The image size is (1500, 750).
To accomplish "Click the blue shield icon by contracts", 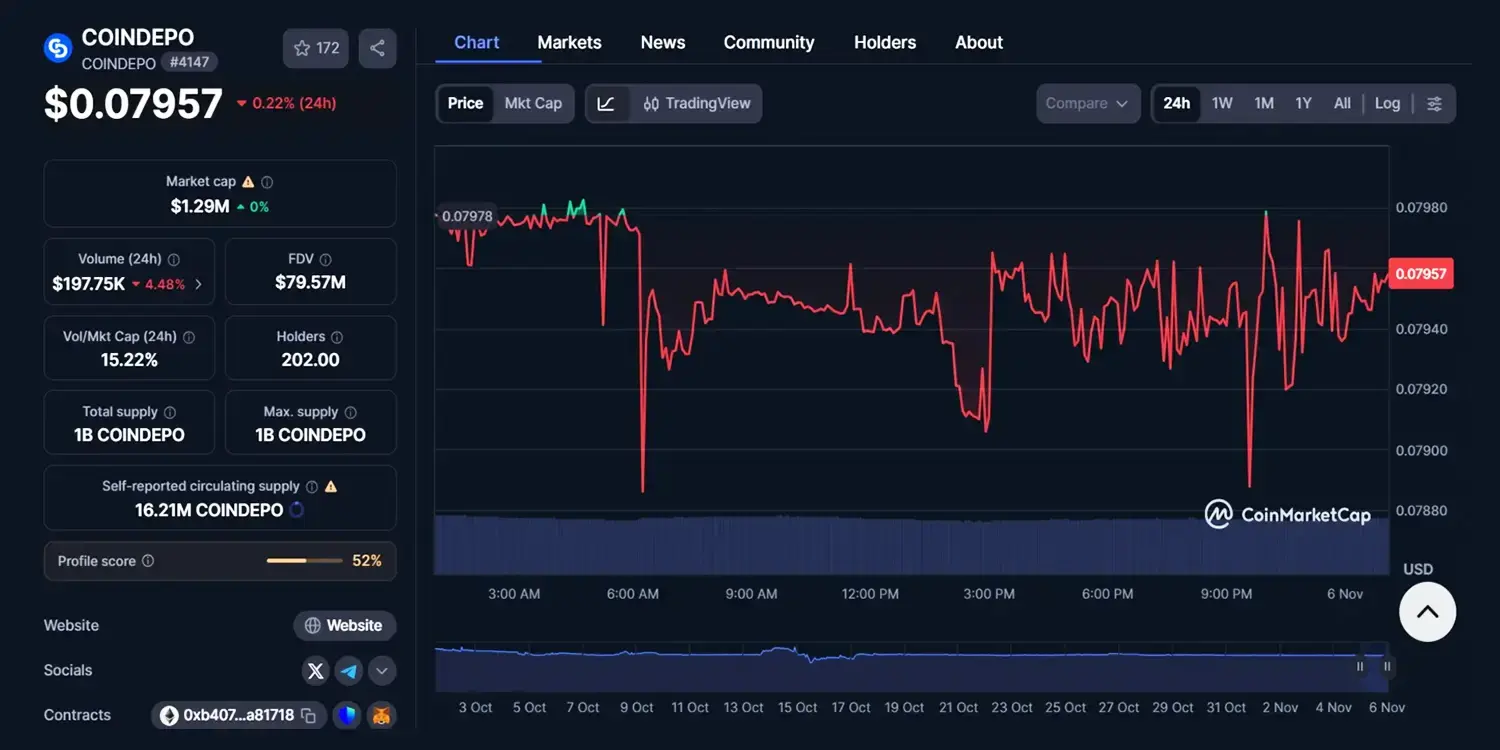I will click(346, 716).
